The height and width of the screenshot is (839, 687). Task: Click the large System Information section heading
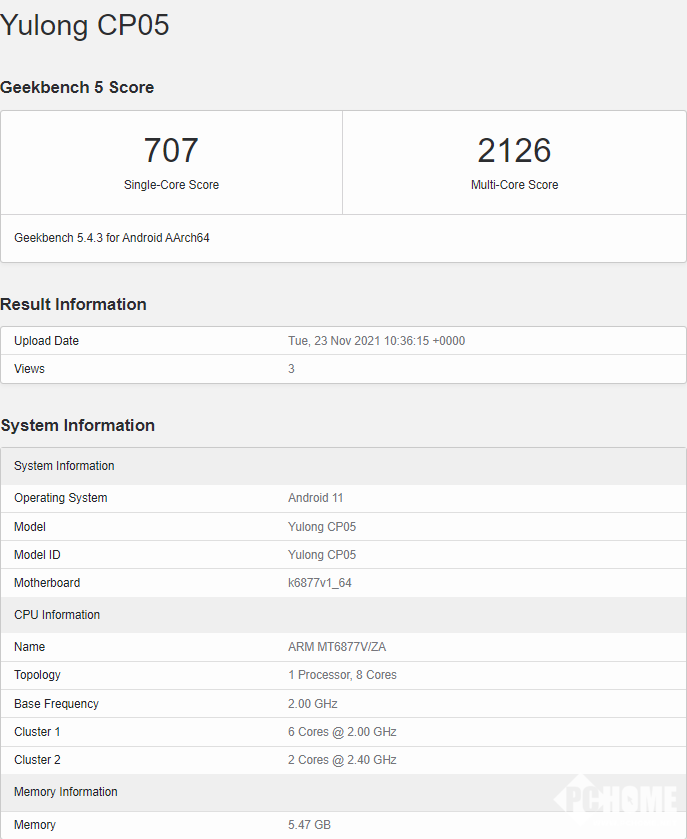[x=78, y=425]
